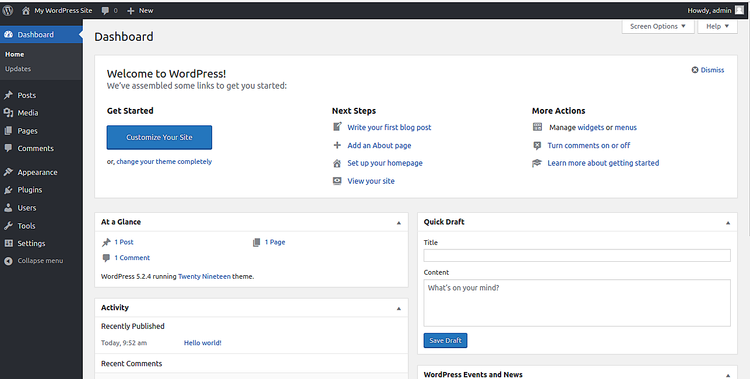The image size is (750, 379).
Task: Collapse the At a Glance panel
Action: [x=398, y=223]
